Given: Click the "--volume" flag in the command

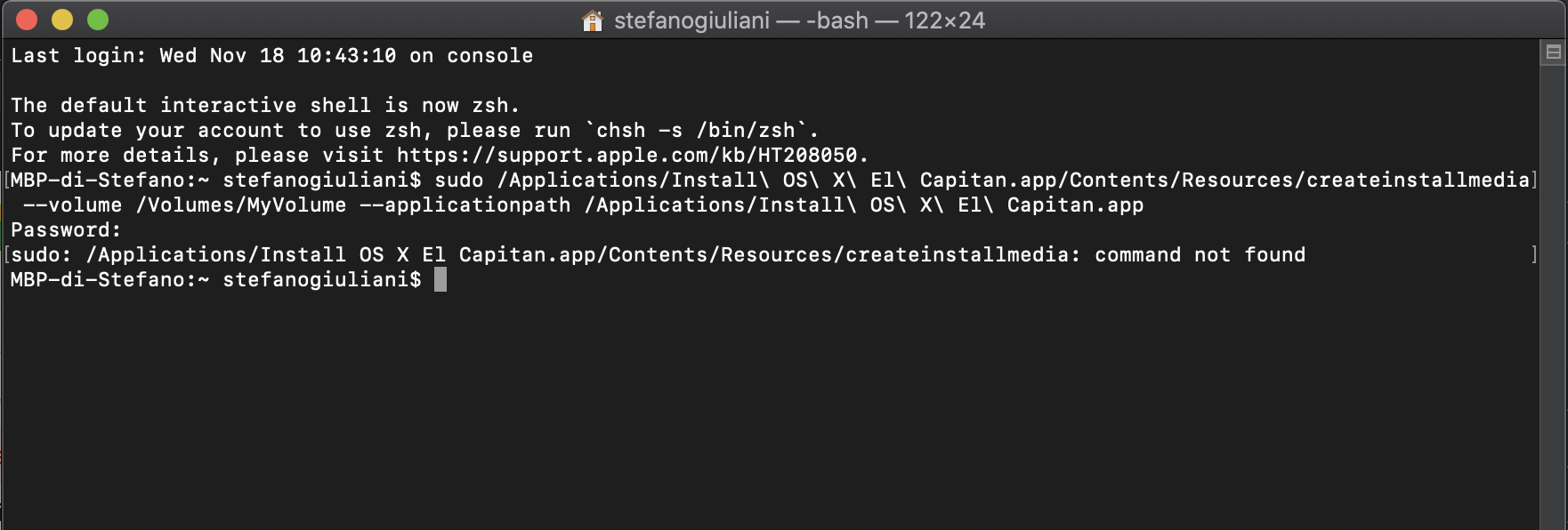Looking at the screenshot, I should pyautogui.click(x=72, y=205).
